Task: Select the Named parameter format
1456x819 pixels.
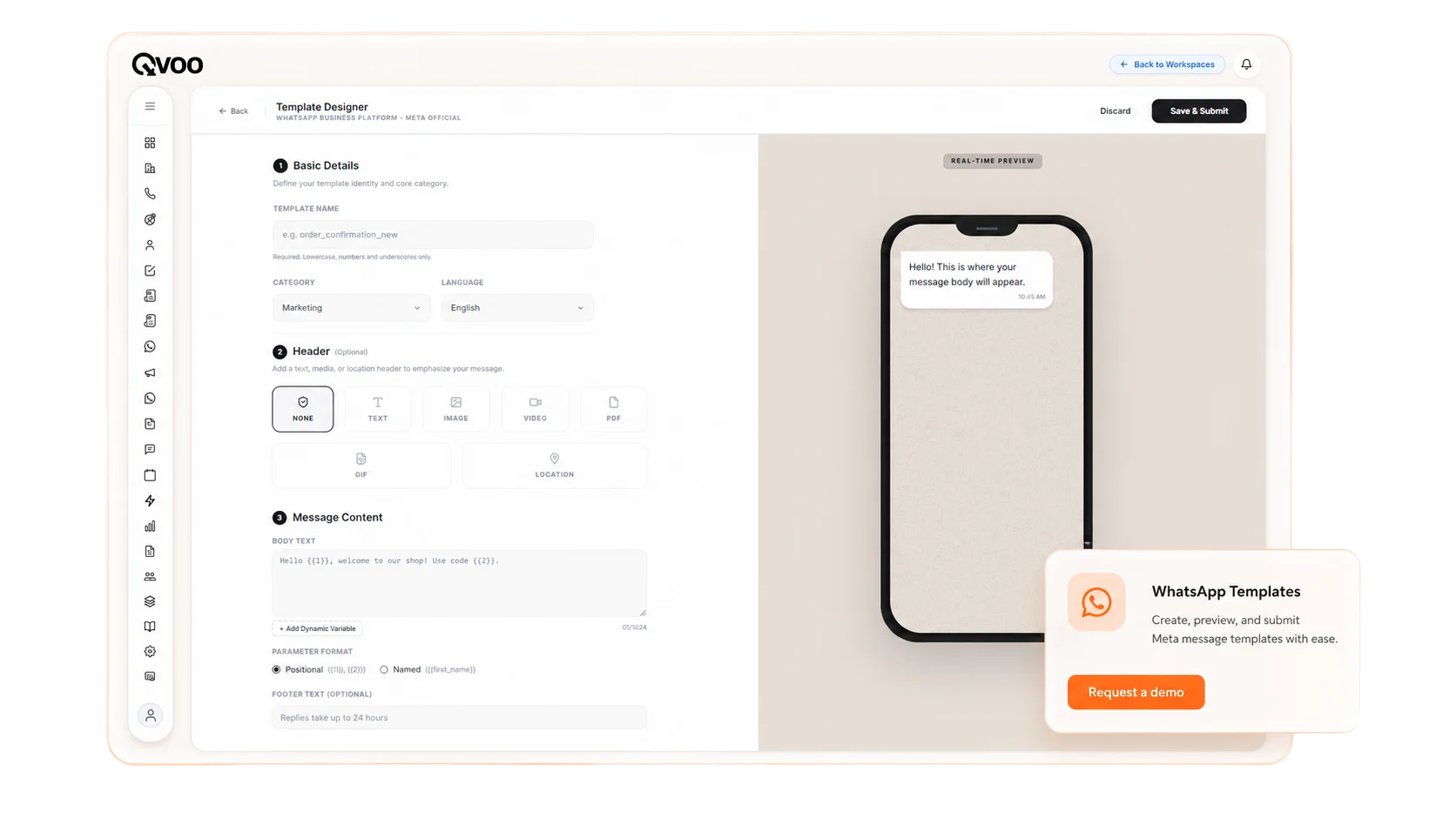Action: pos(384,669)
